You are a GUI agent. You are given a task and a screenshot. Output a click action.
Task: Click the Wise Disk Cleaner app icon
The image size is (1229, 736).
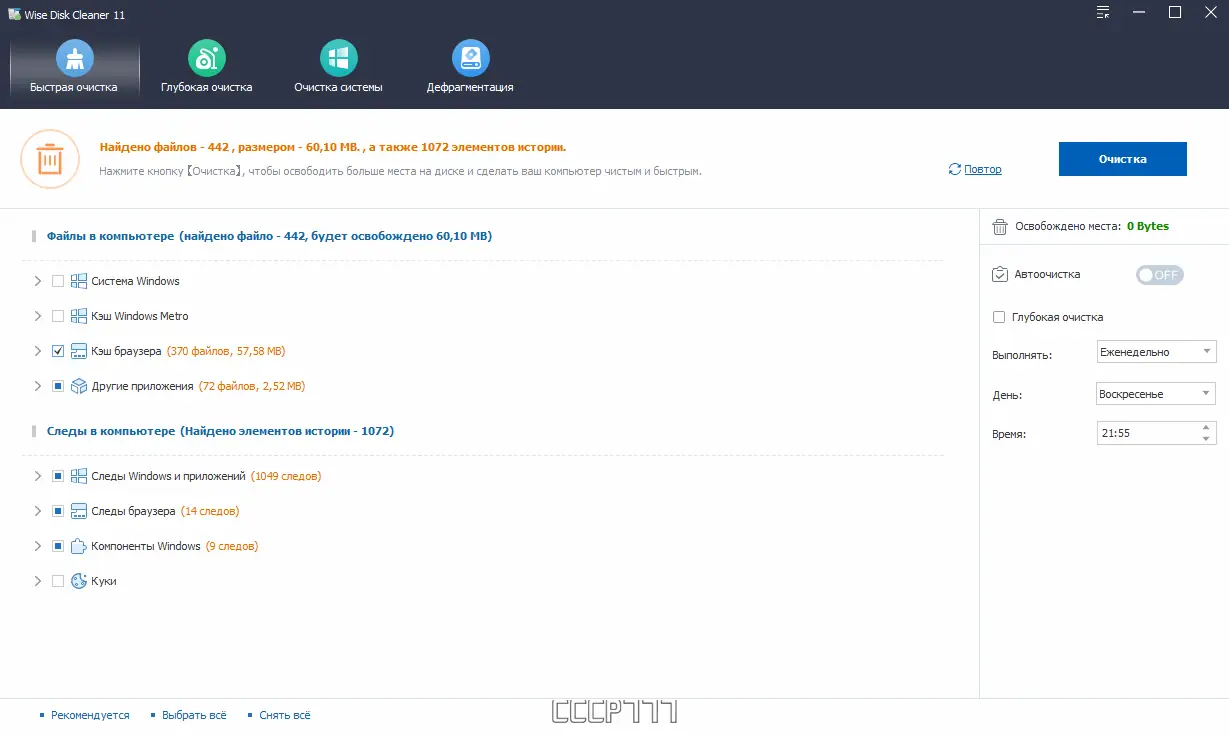click(14, 14)
